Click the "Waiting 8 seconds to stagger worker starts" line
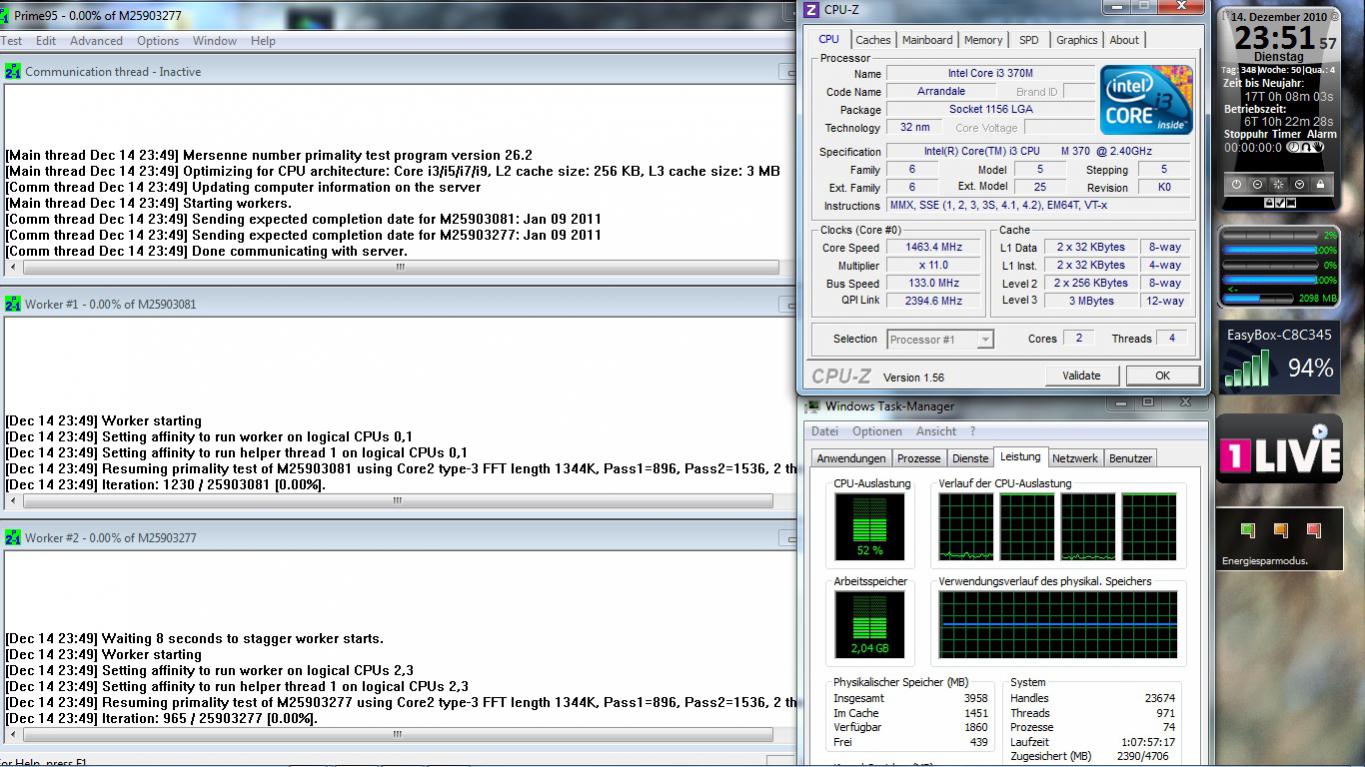Image resolution: width=1365 pixels, height=767 pixels. click(x=195, y=639)
